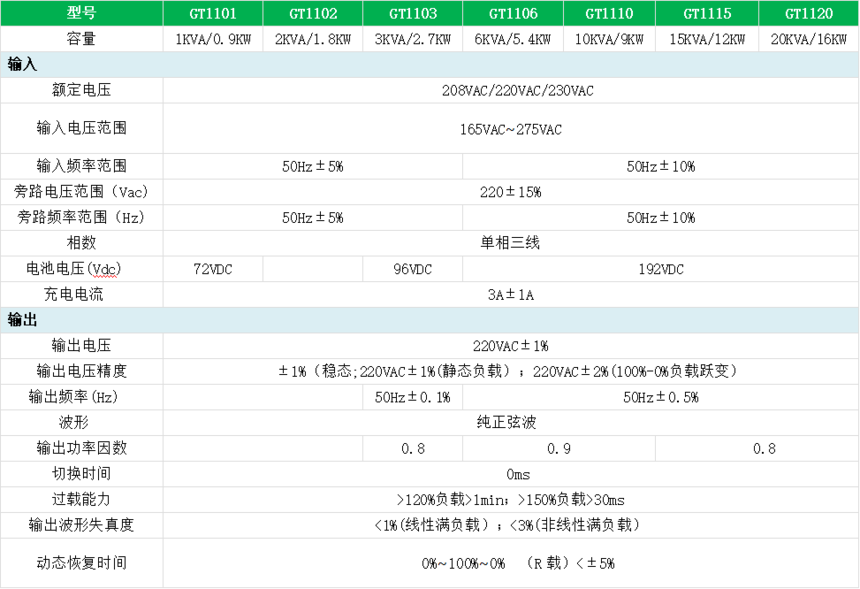Click the 10KVA/9KW capacity cell

(609, 39)
